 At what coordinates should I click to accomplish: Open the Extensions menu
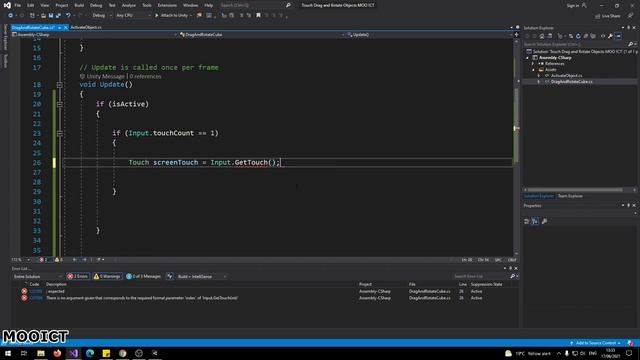[167, 5]
